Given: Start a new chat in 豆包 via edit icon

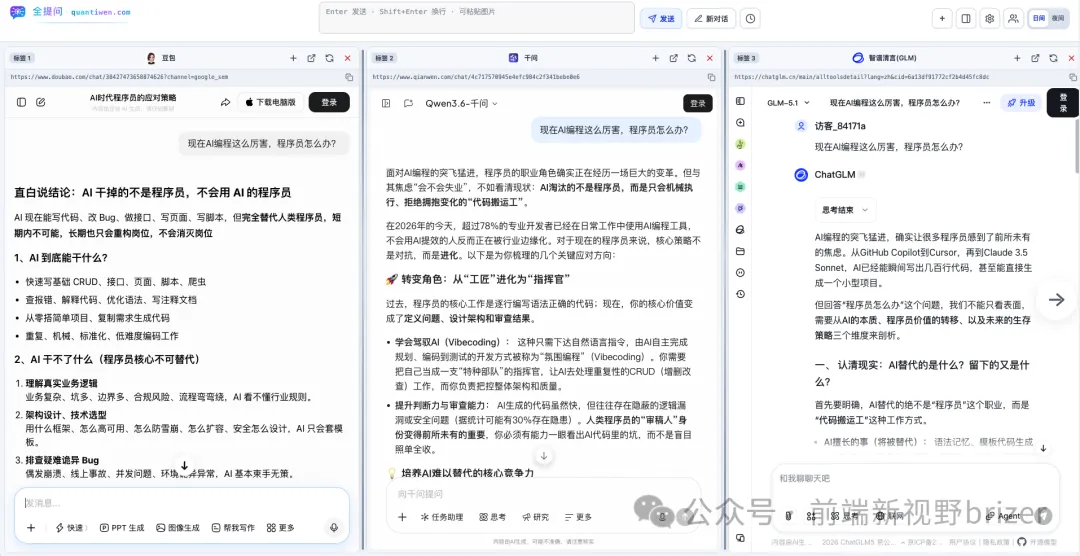Looking at the screenshot, I should tap(41, 102).
